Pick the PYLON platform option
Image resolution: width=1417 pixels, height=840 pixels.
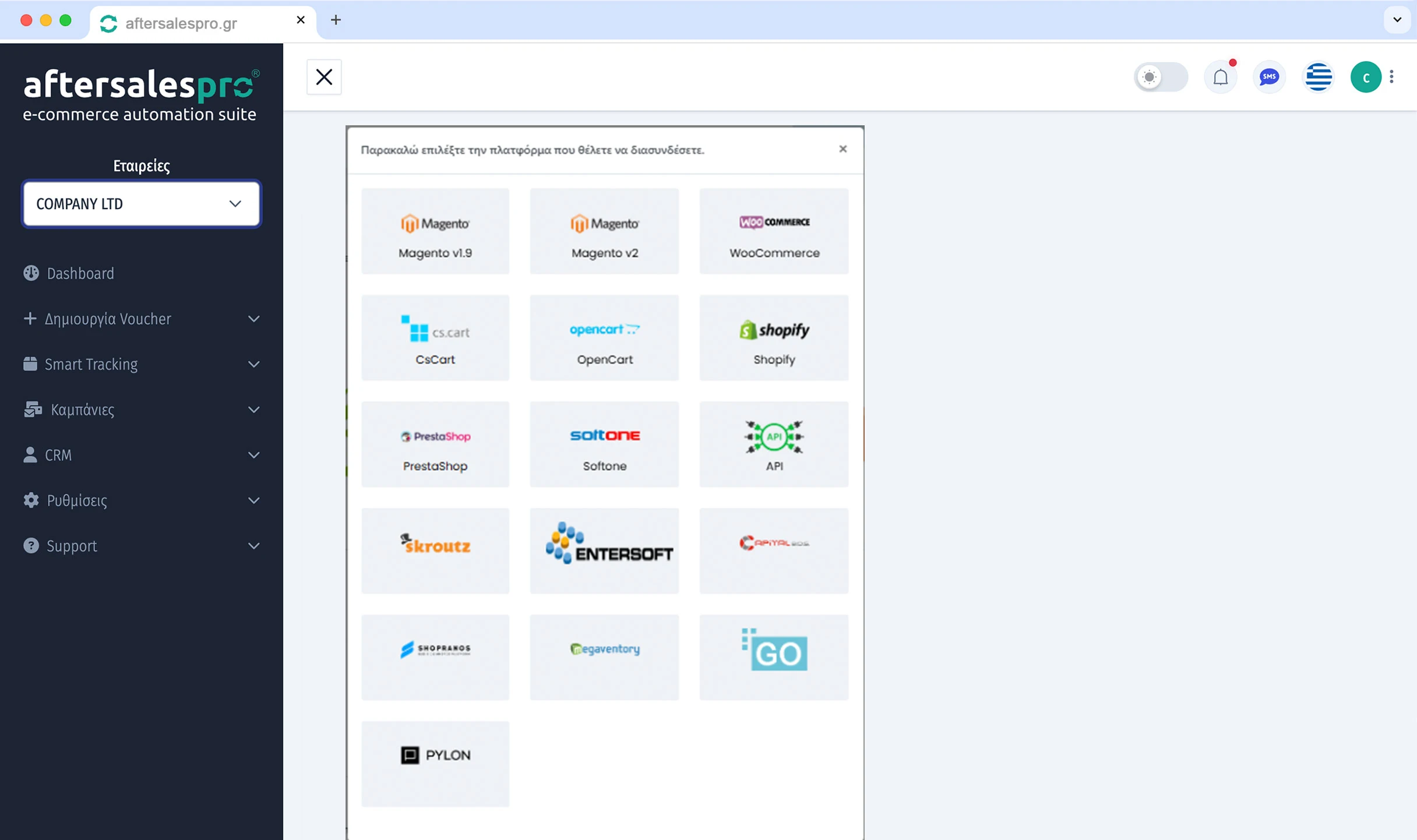tap(435, 764)
